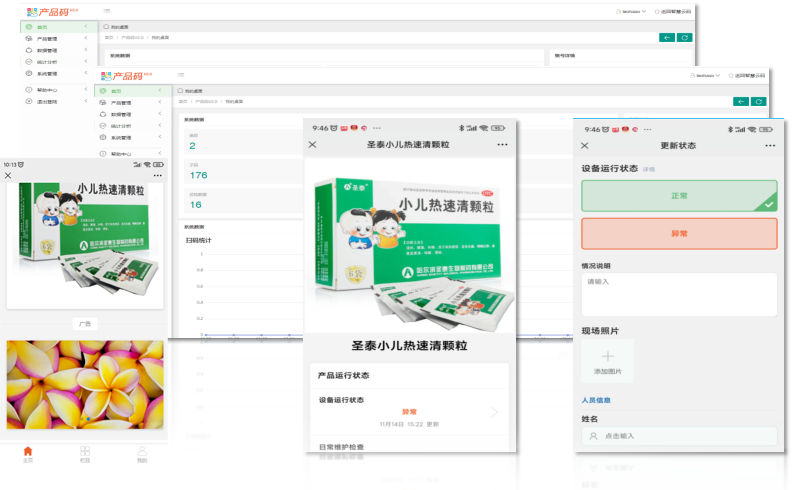The height and width of the screenshot is (490, 801).
Task: Click the 详情 link beside 设备运行状态
Action: click(649, 169)
